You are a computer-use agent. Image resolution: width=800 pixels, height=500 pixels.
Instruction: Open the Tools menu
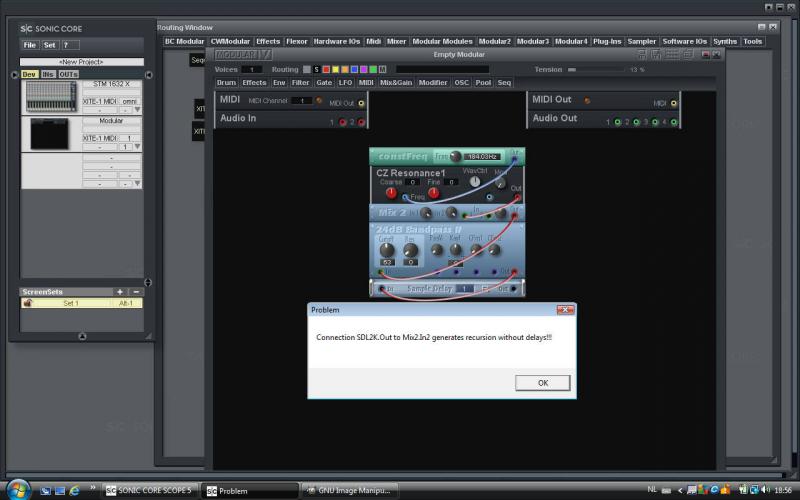[x=753, y=41]
